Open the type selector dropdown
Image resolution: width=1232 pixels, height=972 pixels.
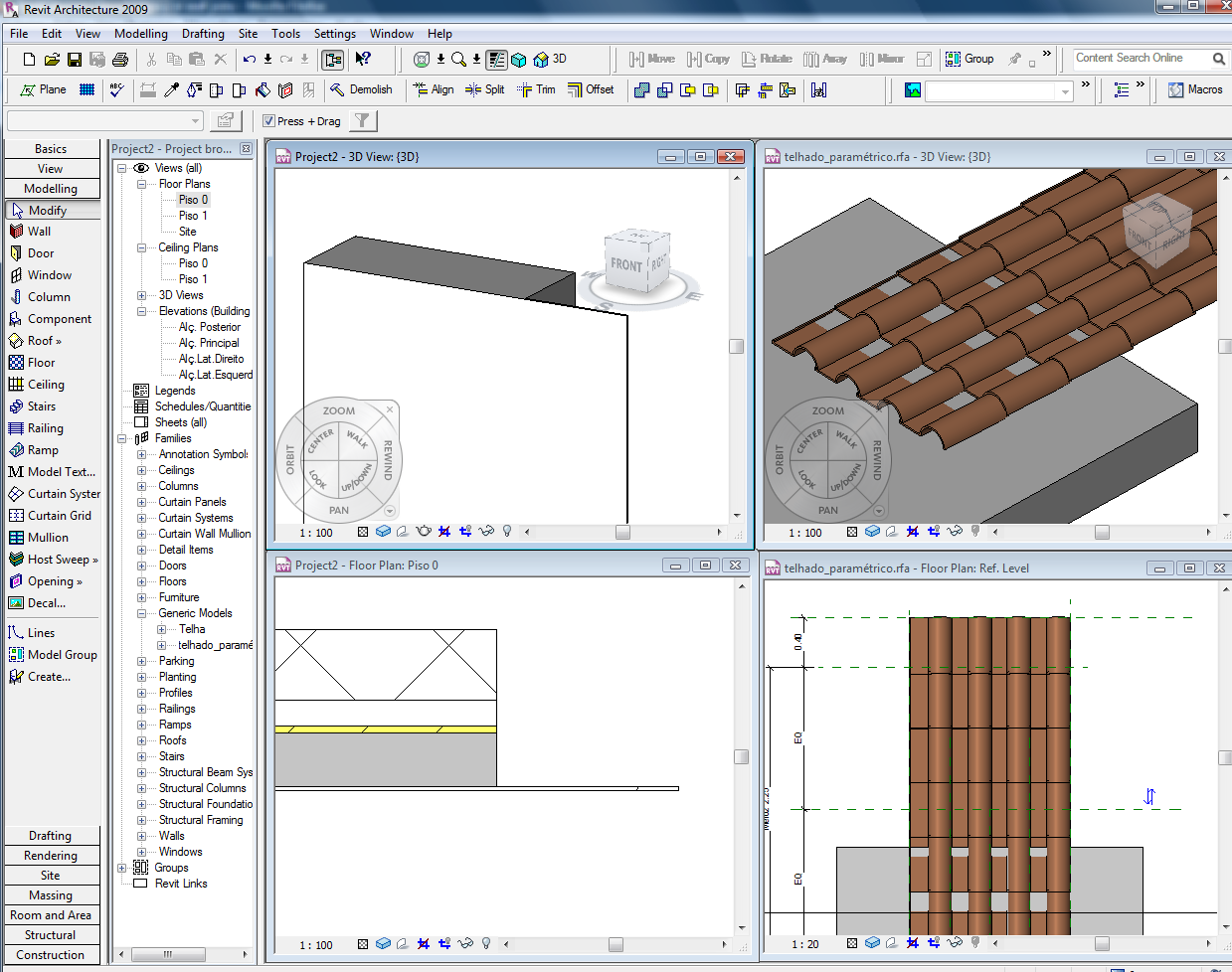click(195, 121)
